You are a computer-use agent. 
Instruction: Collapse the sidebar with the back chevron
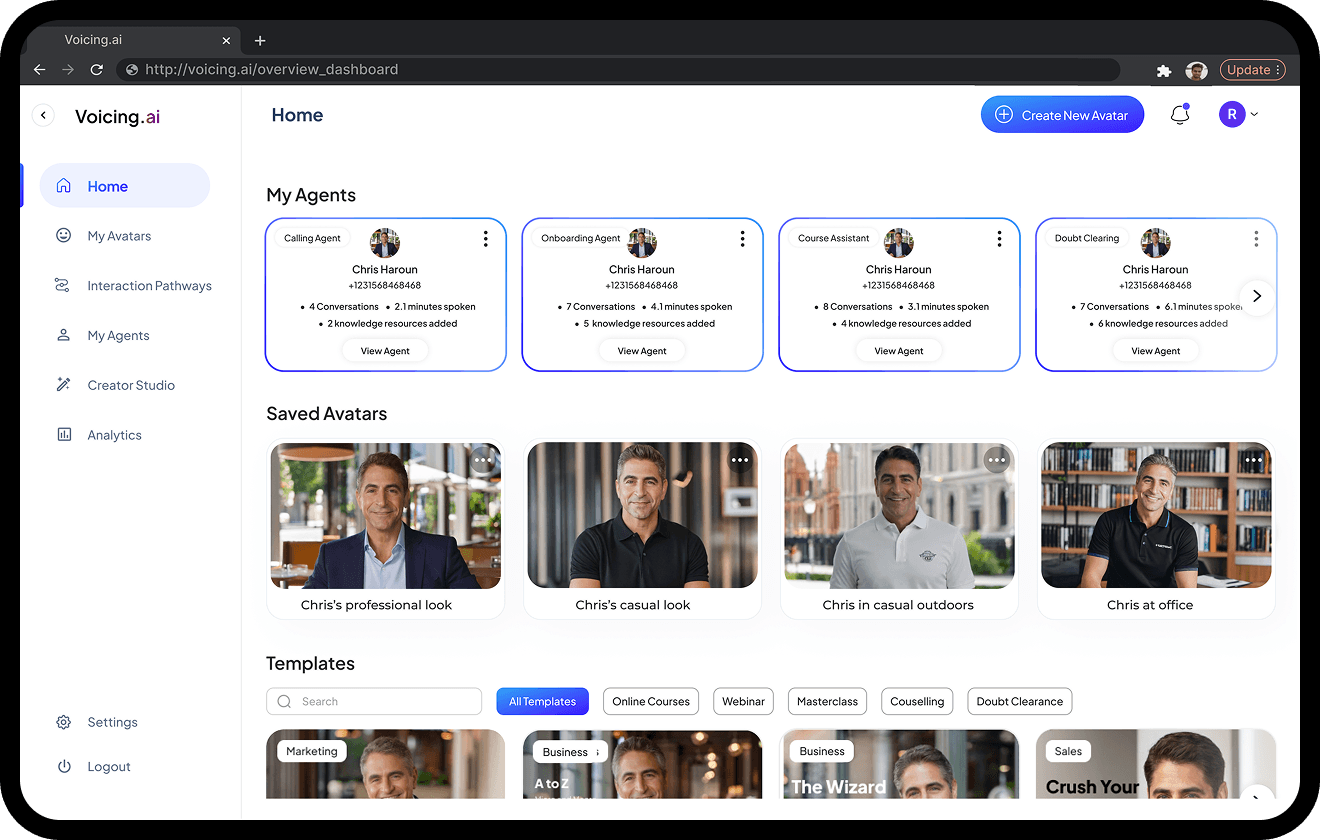[43, 116]
